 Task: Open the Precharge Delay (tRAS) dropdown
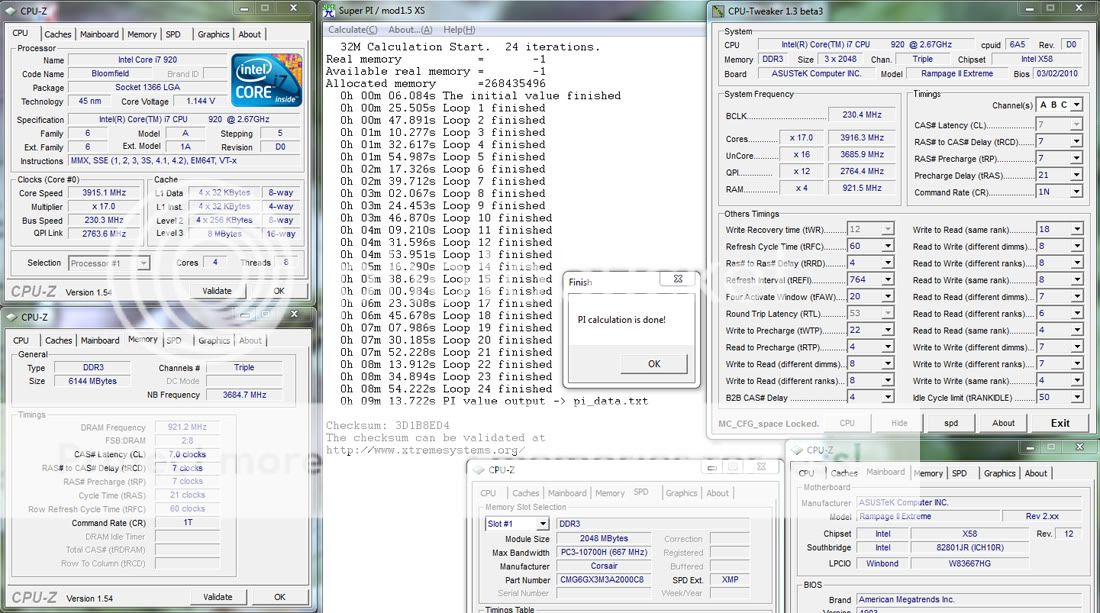(x=1076, y=175)
